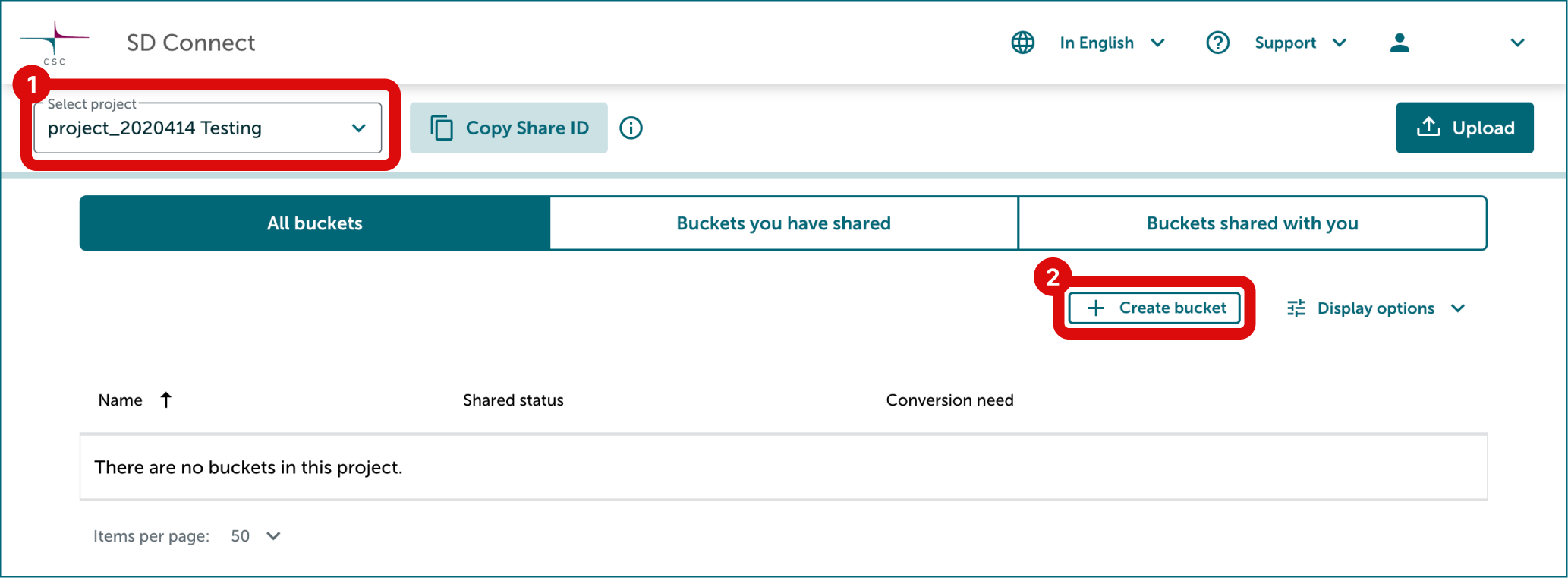Viewport: 1568px width, 578px height.
Task: Switch to Buckets shared with you tab
Action: (1252, 223)
